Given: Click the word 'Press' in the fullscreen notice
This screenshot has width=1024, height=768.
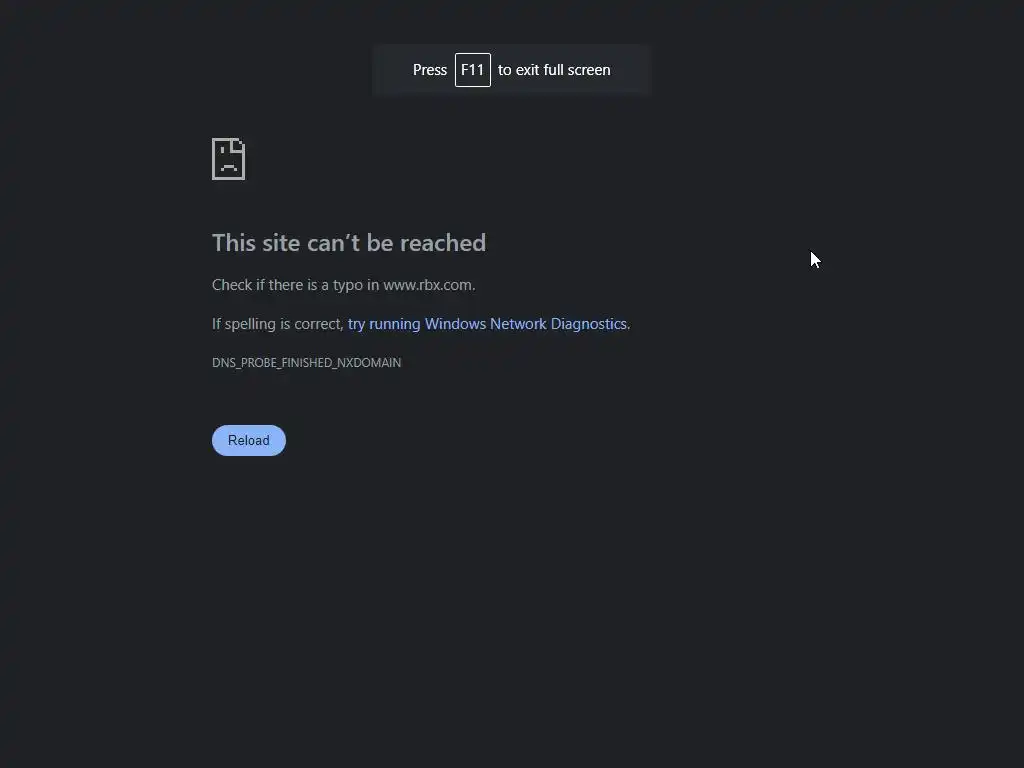Looking at the screenshot, I should click(430, 70).
